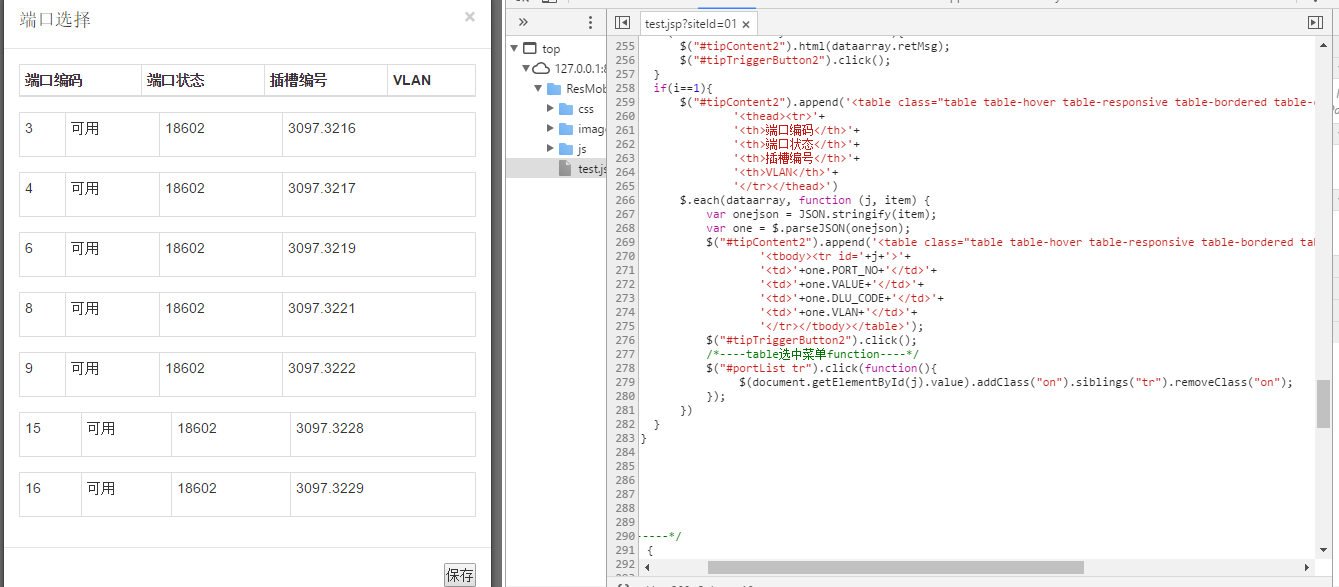1339x587 pixels.
Task: Click the 插槽编号 column header
Action: (x=326, y=80)
